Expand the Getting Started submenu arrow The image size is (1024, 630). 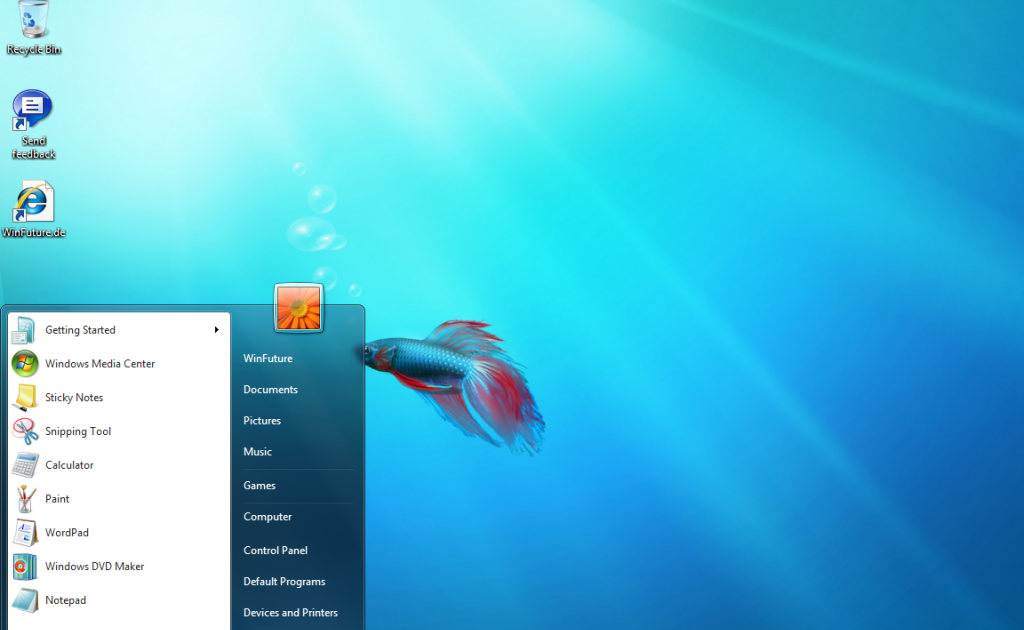[x=216, y=330]
